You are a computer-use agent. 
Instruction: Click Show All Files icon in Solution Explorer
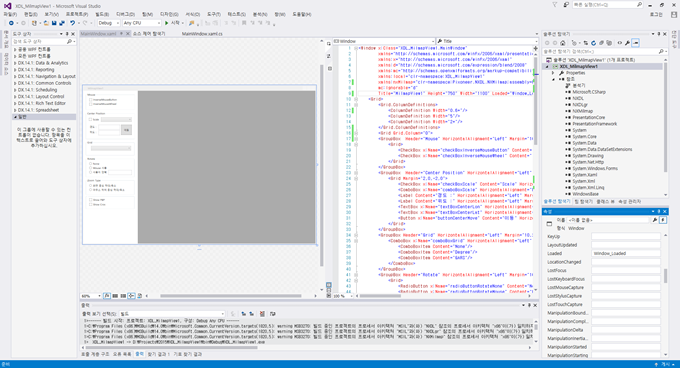(609, 43)
